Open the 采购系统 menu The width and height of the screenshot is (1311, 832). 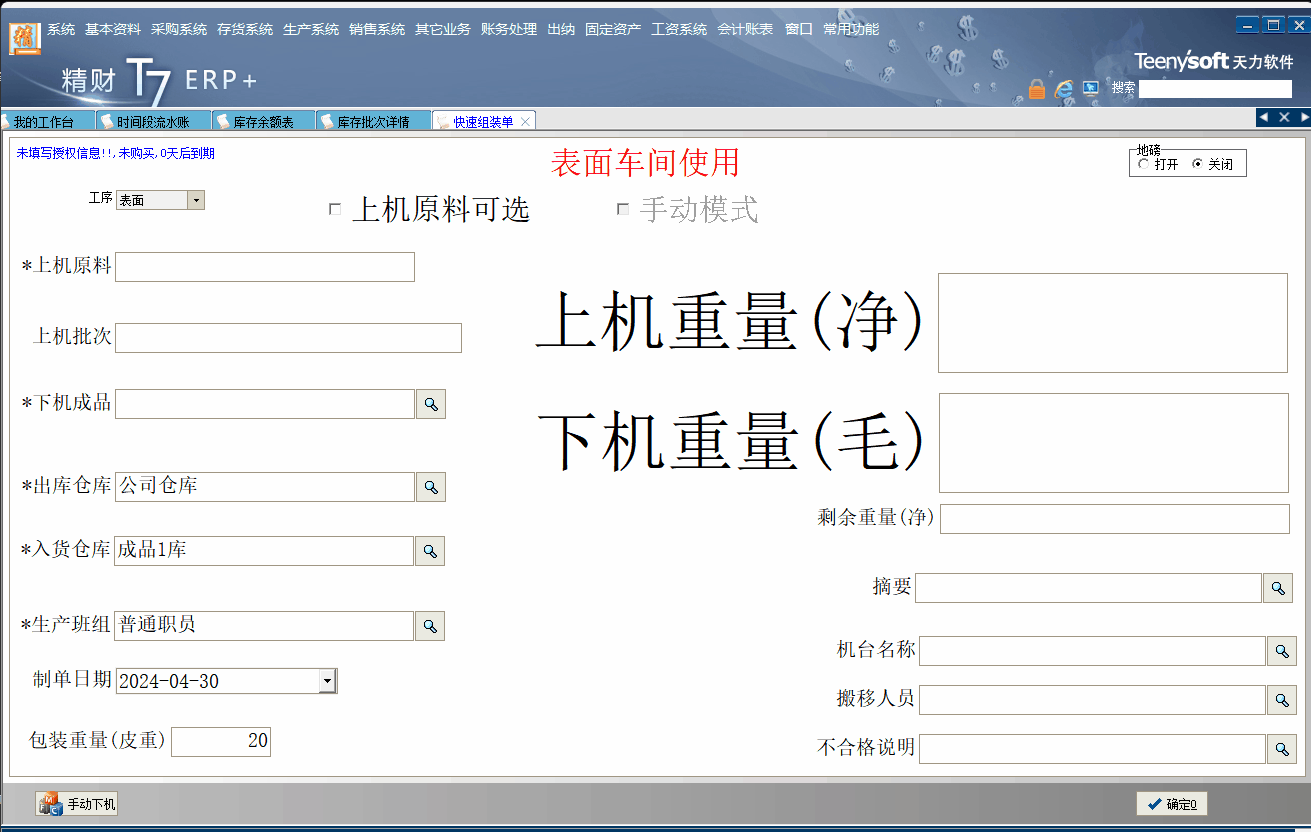click(179, 29)
